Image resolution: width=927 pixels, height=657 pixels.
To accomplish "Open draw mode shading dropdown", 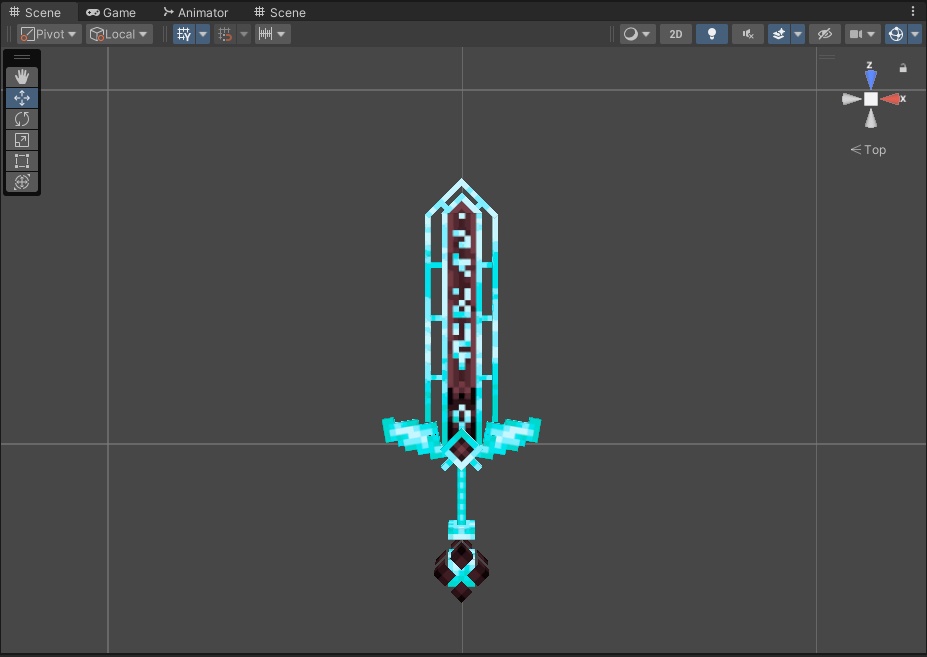I will pos(637,34).
